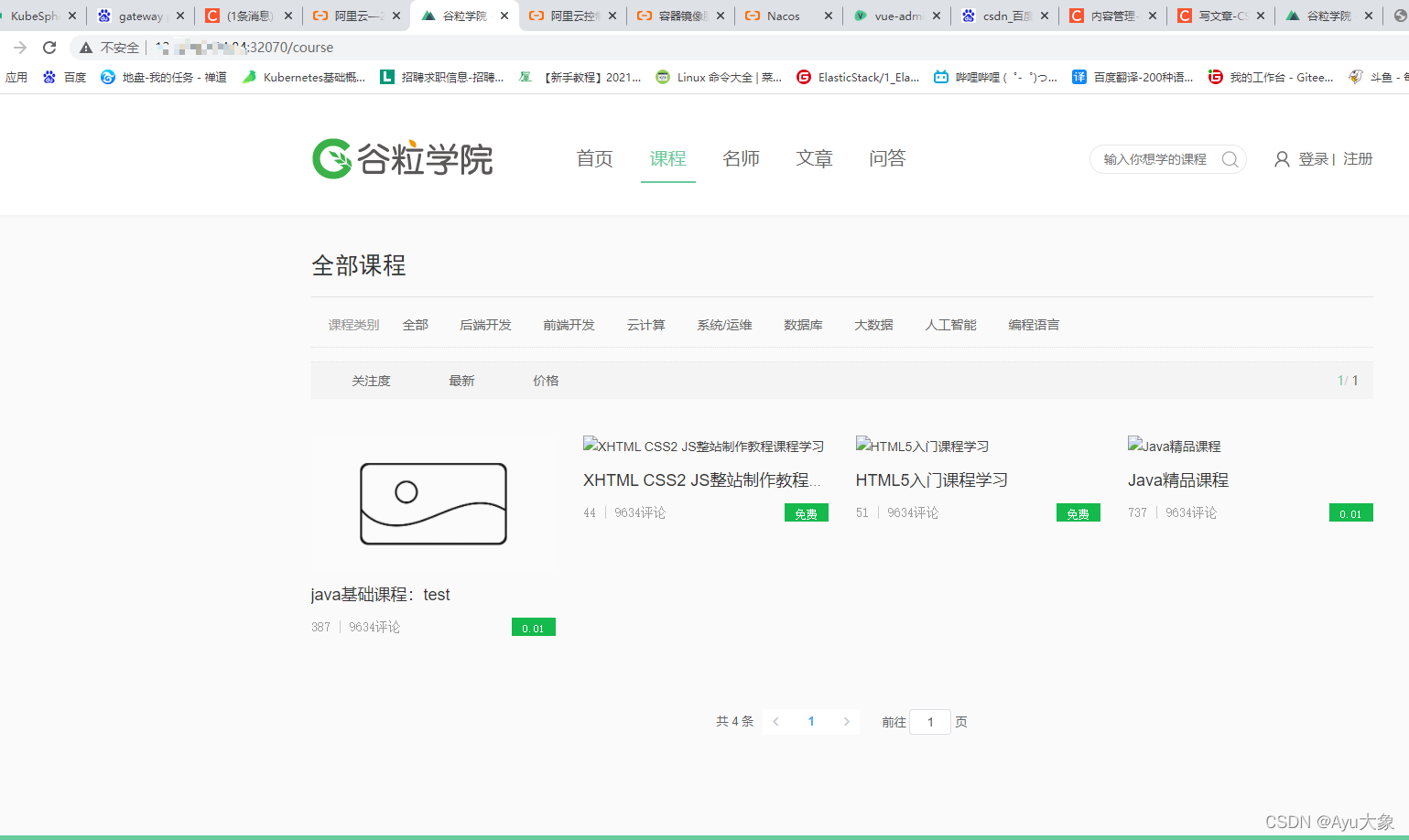The width and height of the screenshot is (1409, 840).
Task: Open the 应用 apps shortcut
Action: [16, 78]
